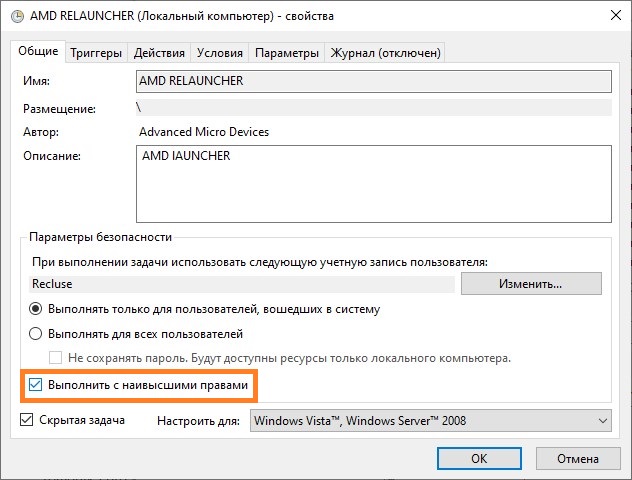
Task: Choose Выполнять для всех пользователей option
Action: (x=35, y=334)
